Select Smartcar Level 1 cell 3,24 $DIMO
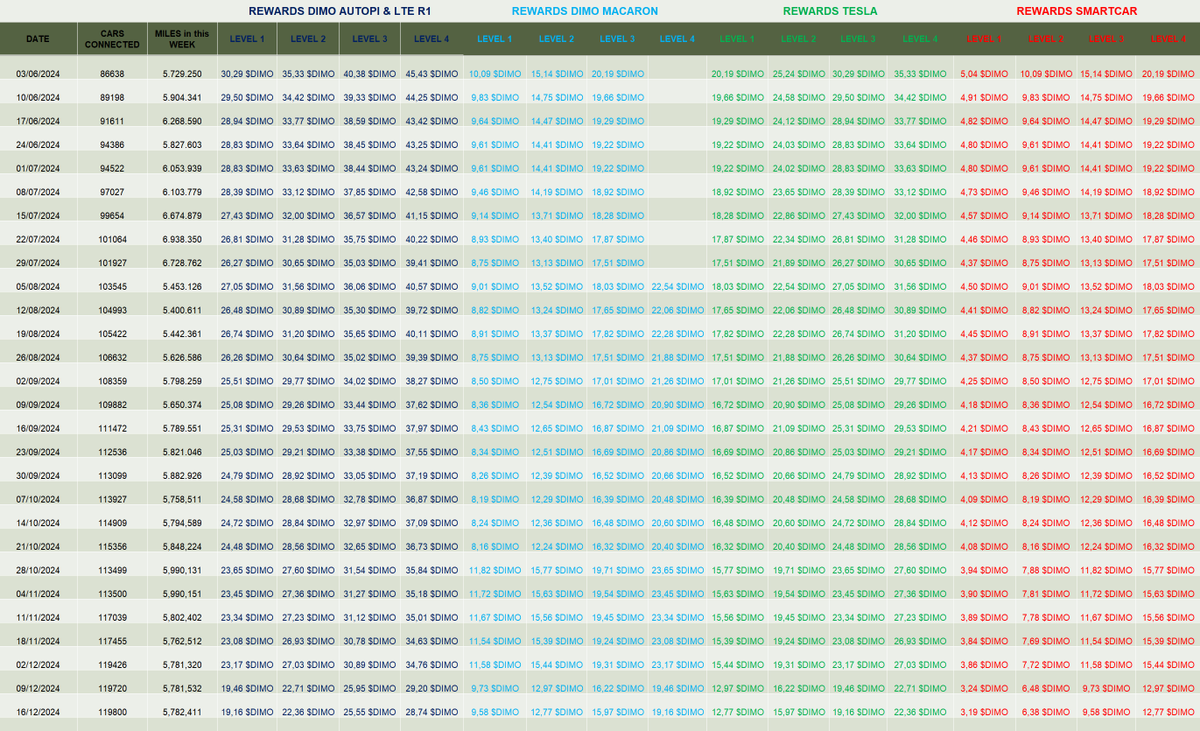 tap(984, 688)
